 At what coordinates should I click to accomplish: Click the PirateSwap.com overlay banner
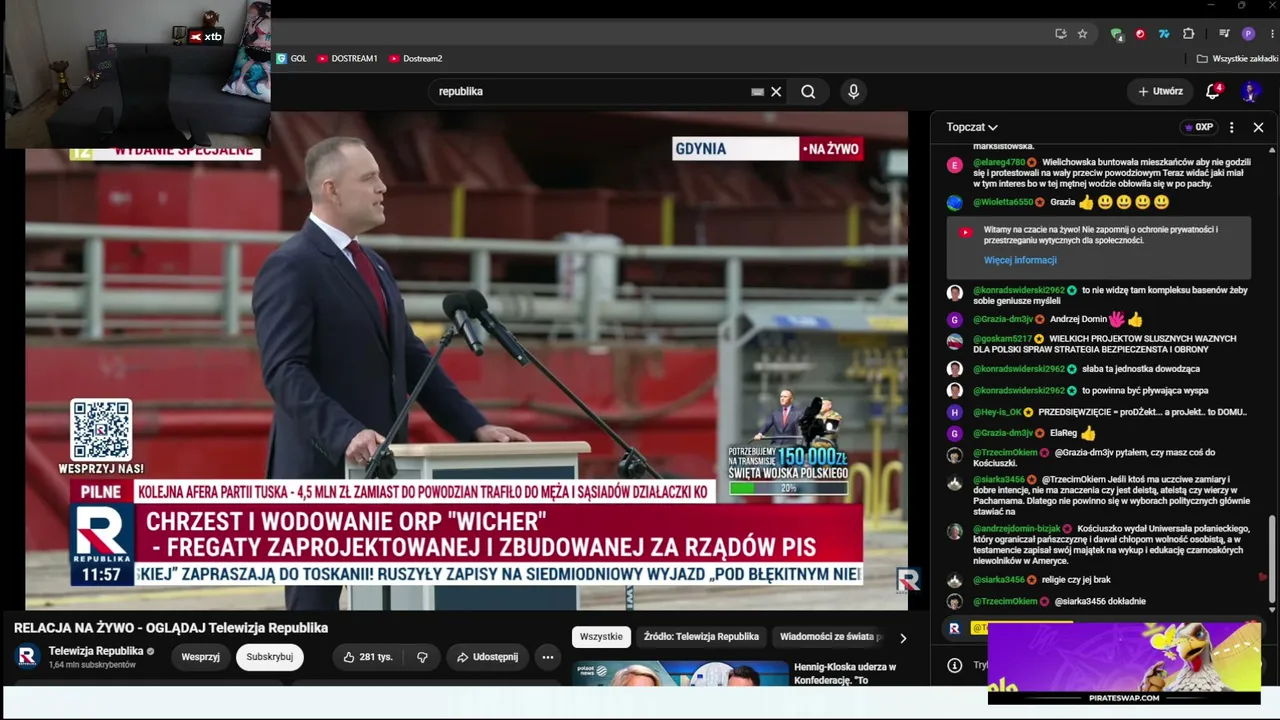(x=1124, y=663)
